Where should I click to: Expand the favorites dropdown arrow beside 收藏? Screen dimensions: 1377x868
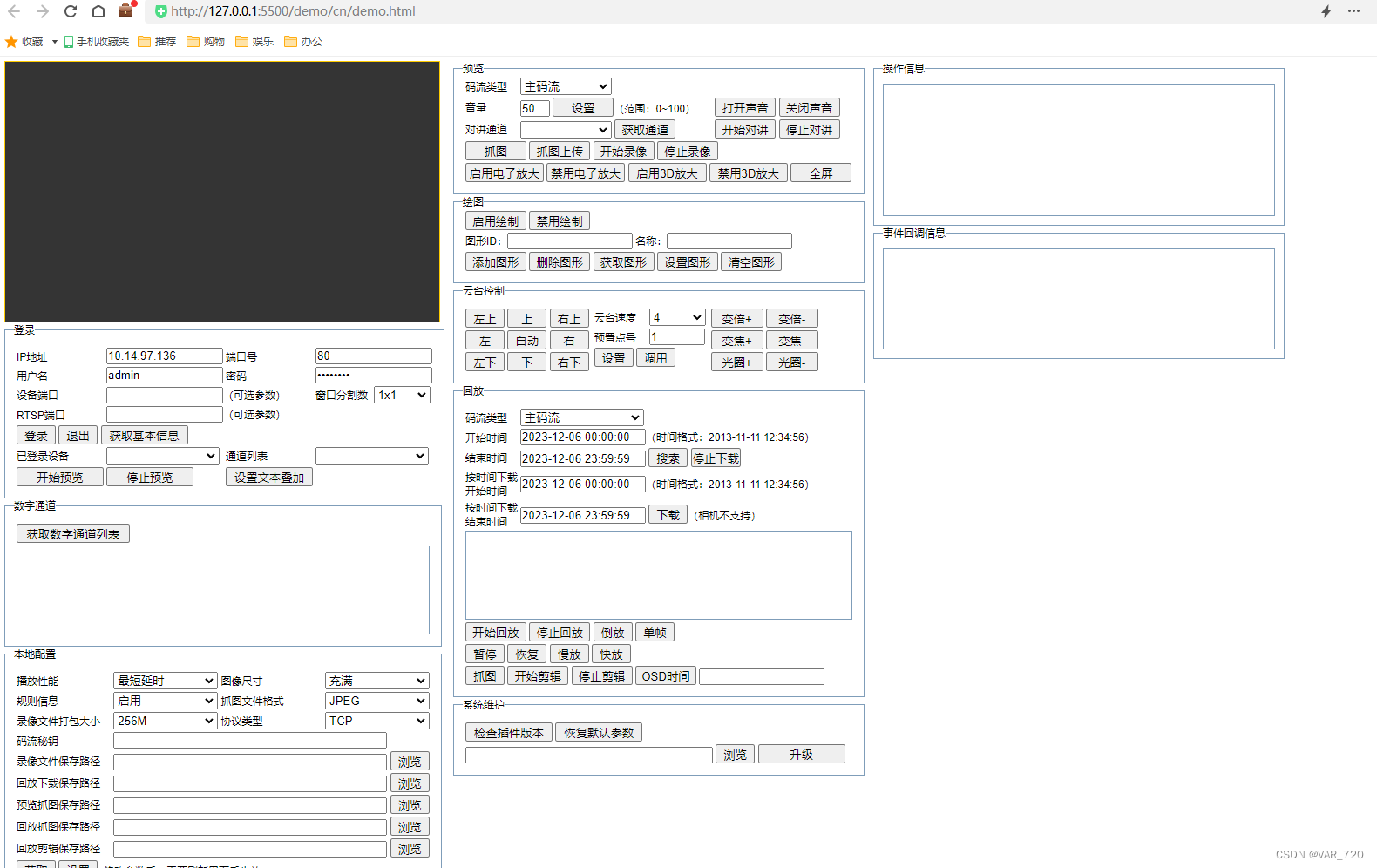tap(54, 42)
